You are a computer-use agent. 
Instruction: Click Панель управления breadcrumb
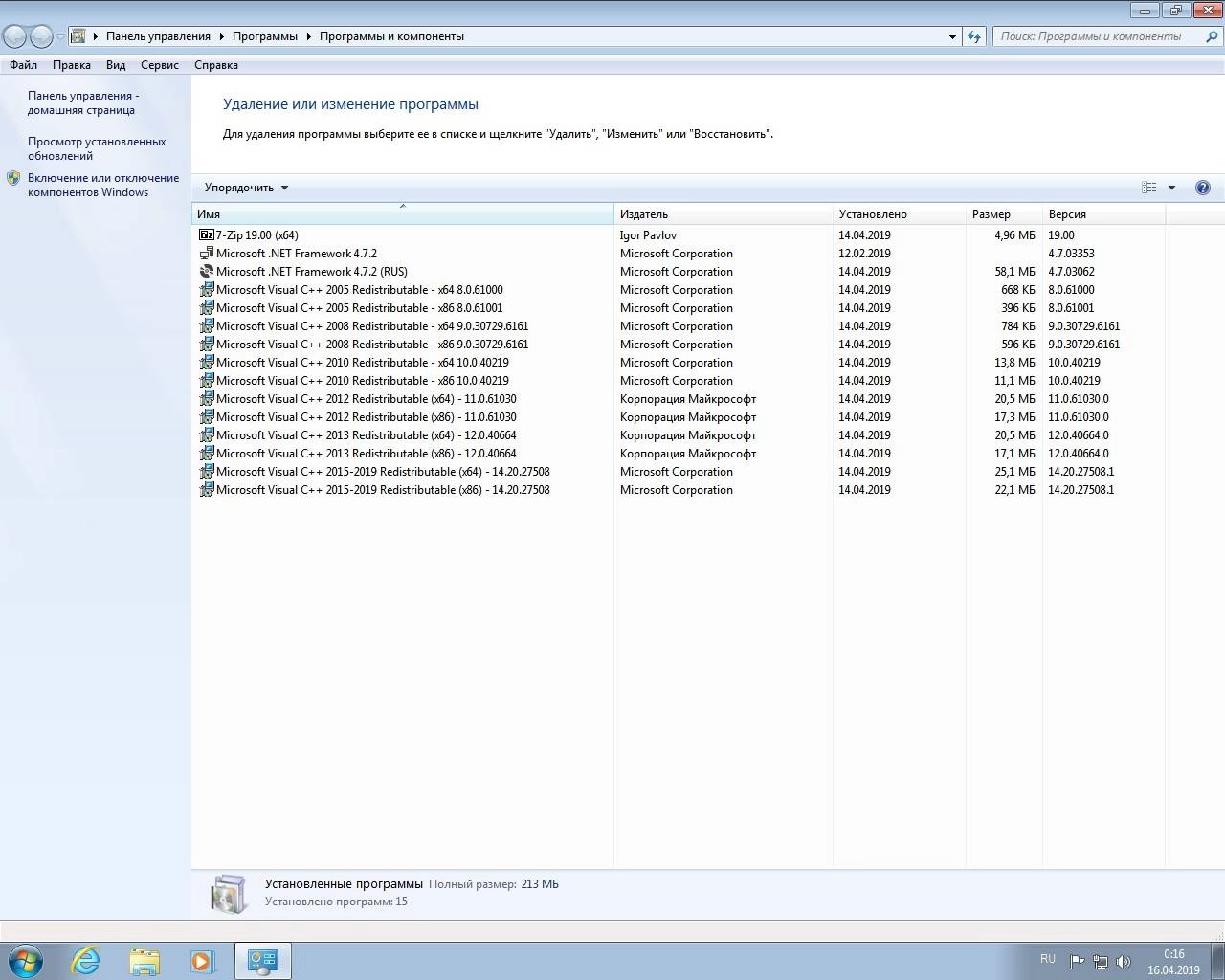click(158, 36)
